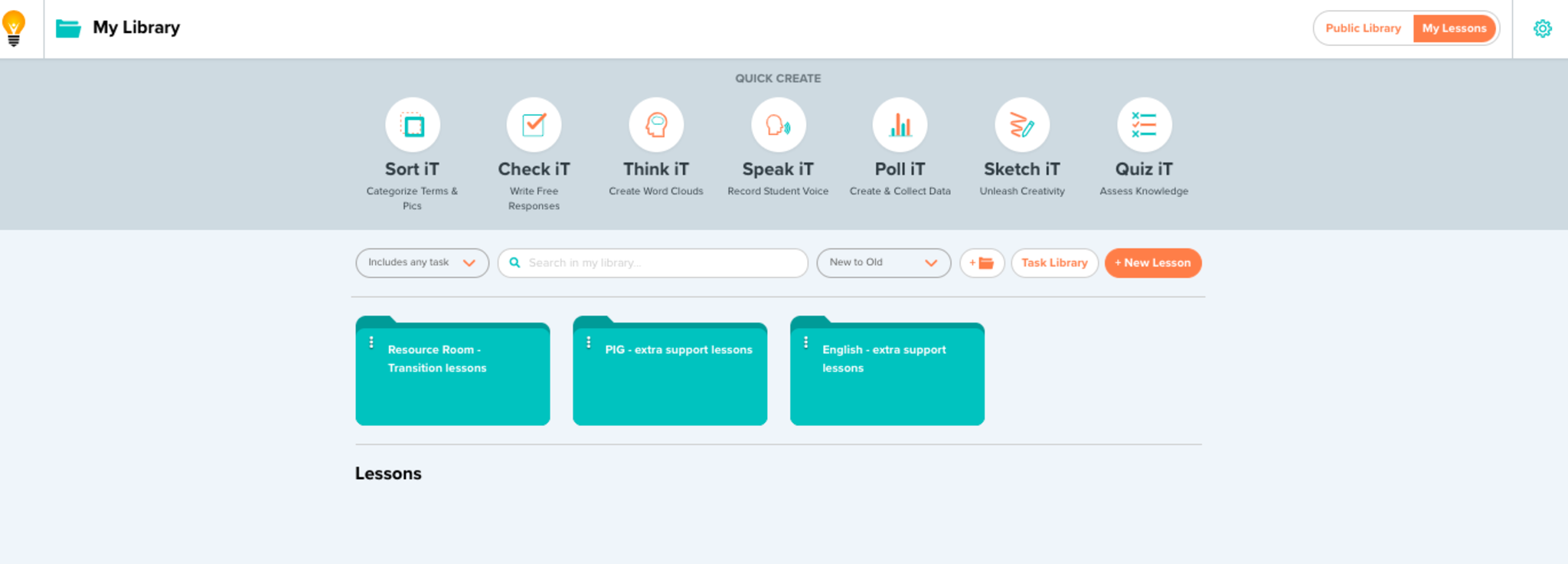The height and width of the screenshot is (564, 1568).
Task: Open the Check iT free response creator
Action: point(534,125)
